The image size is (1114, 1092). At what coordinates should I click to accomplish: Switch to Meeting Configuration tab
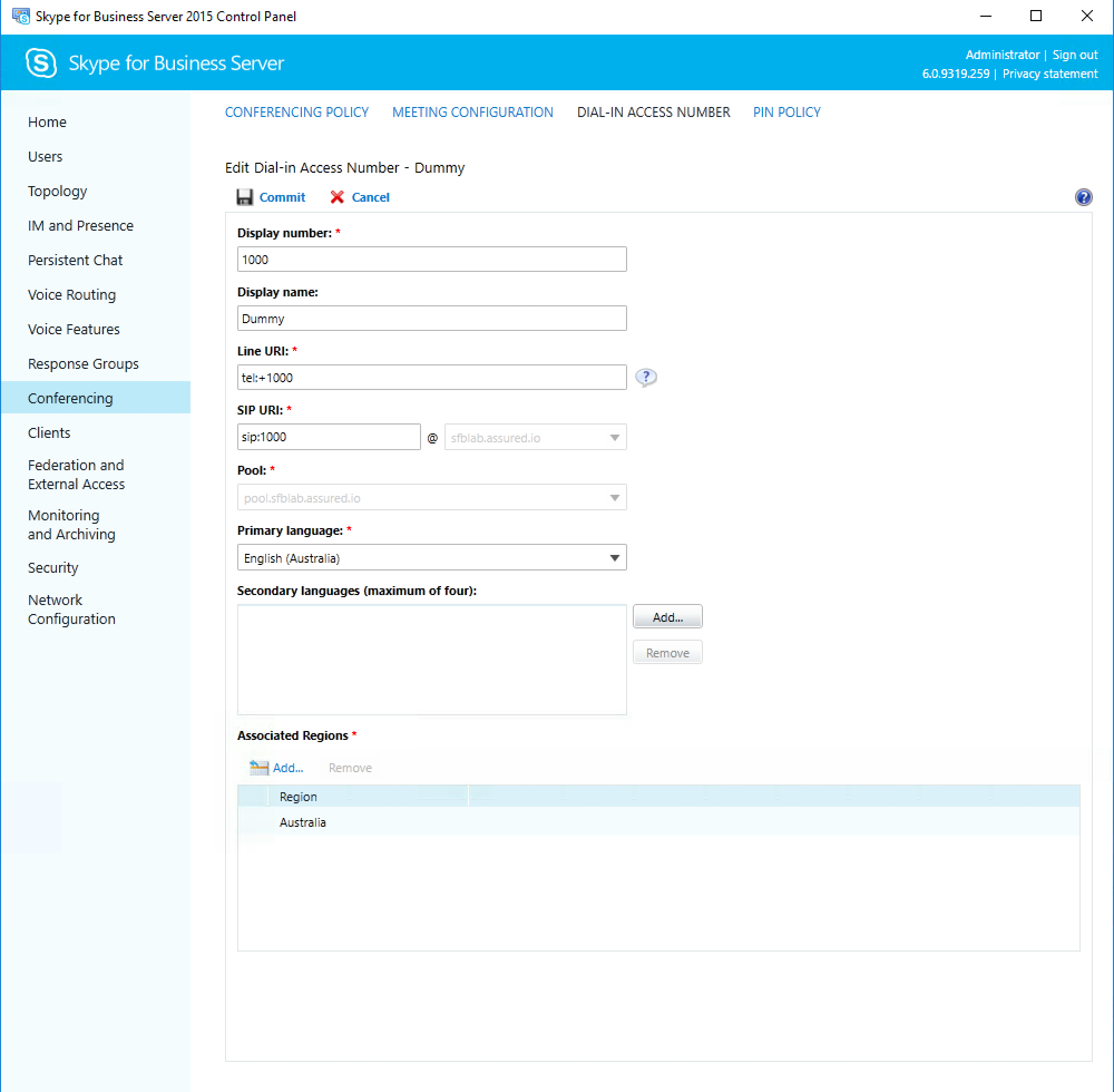(x=472, y=113)
